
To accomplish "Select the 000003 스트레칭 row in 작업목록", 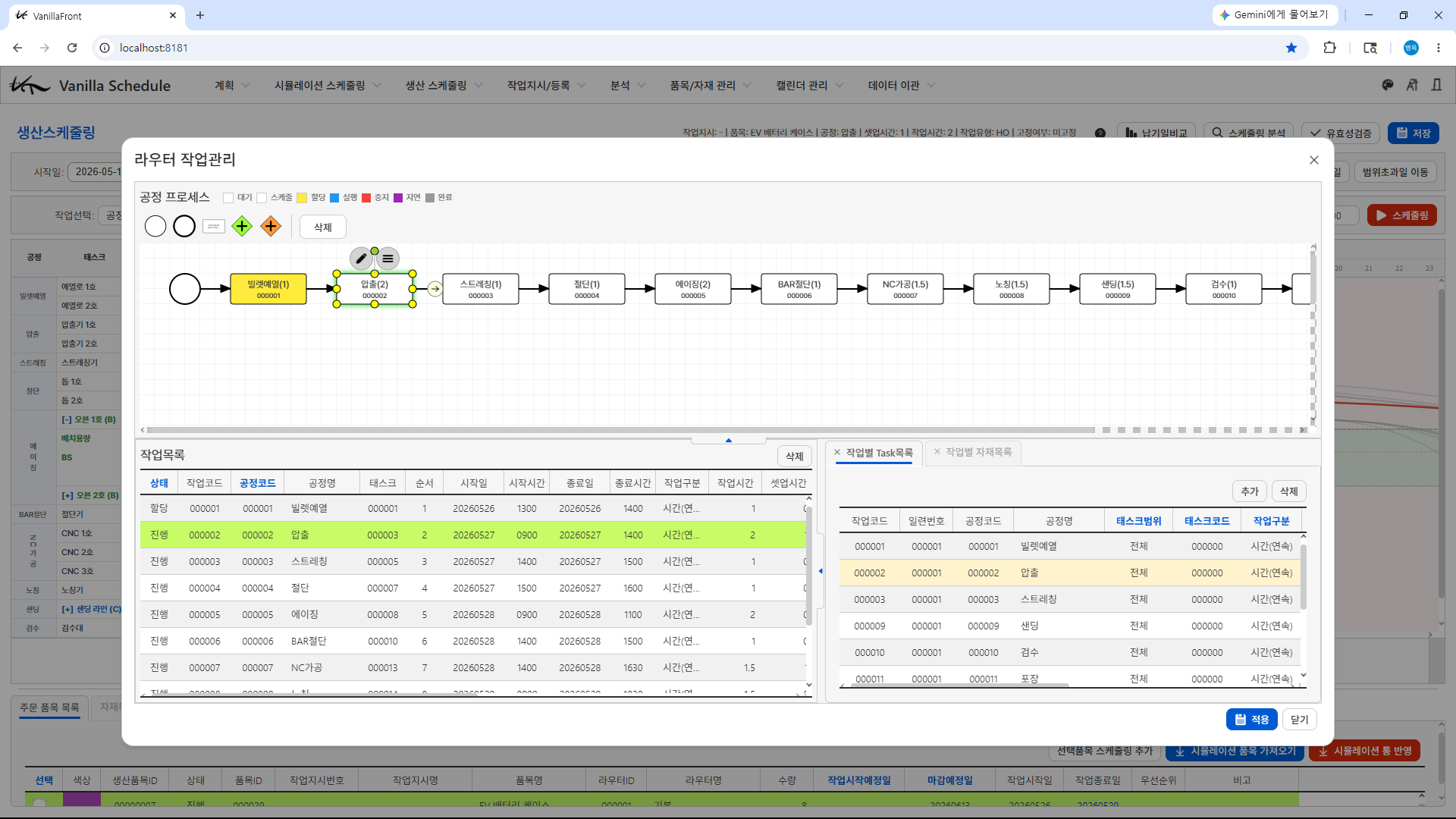I will pos(473,561).
